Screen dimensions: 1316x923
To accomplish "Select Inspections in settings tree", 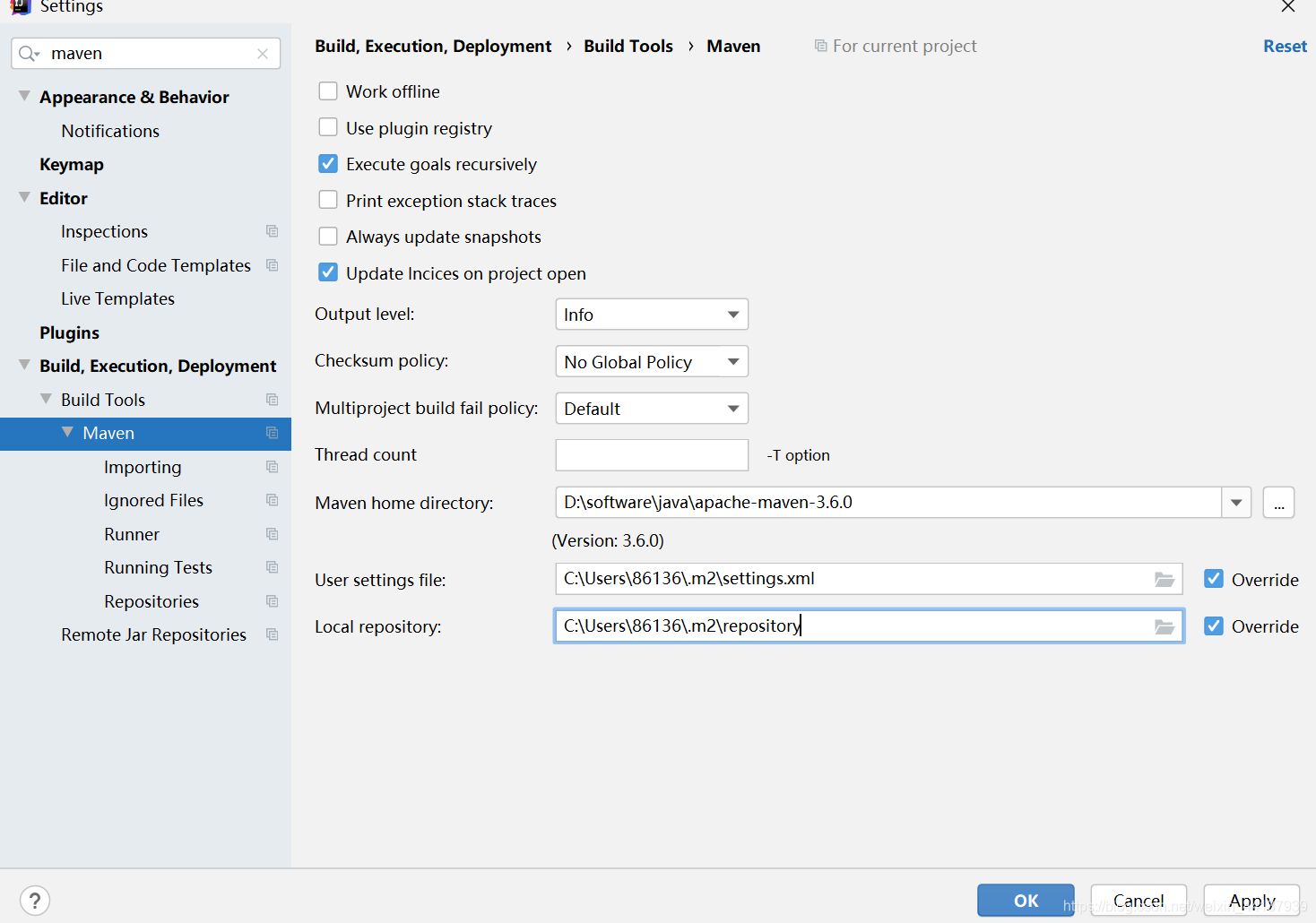I will click(104, 231).
